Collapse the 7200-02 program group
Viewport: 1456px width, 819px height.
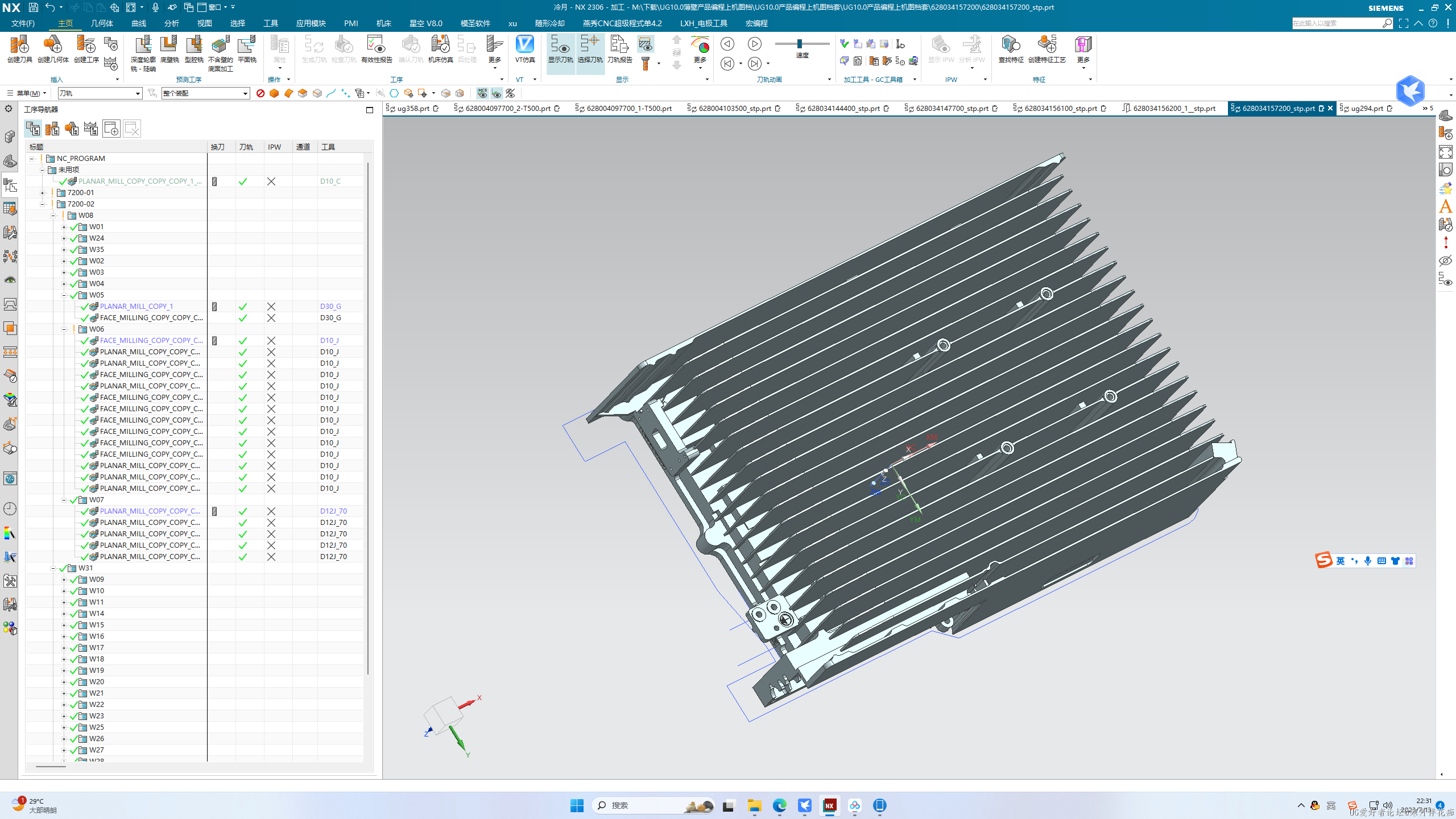click(43, 204)
